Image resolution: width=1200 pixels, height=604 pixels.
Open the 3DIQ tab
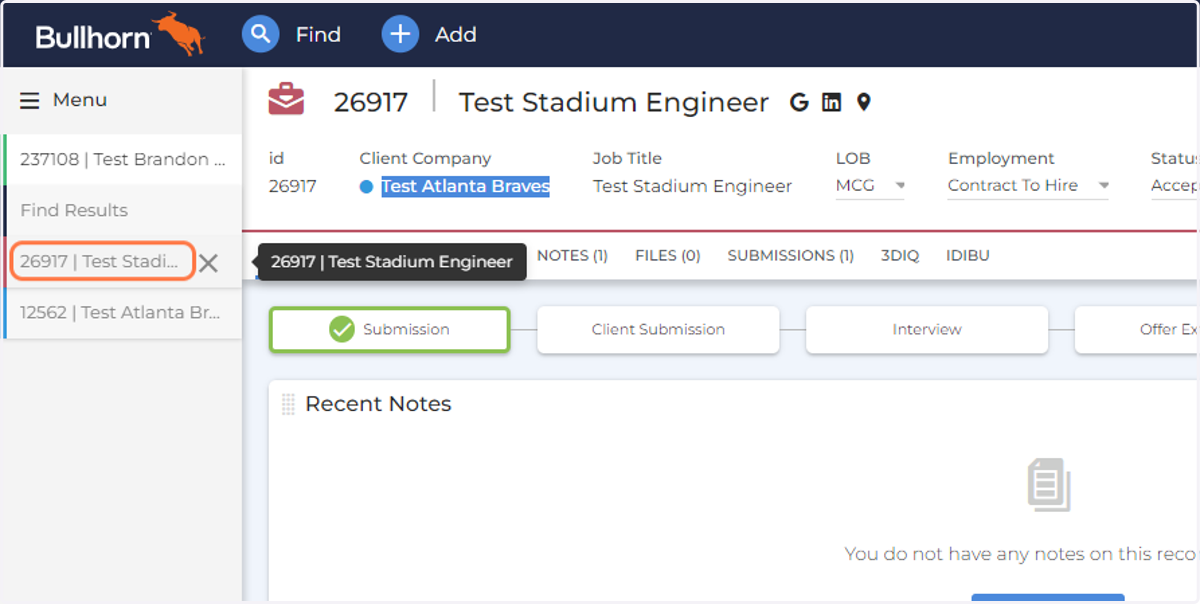(x=900, y=256)
